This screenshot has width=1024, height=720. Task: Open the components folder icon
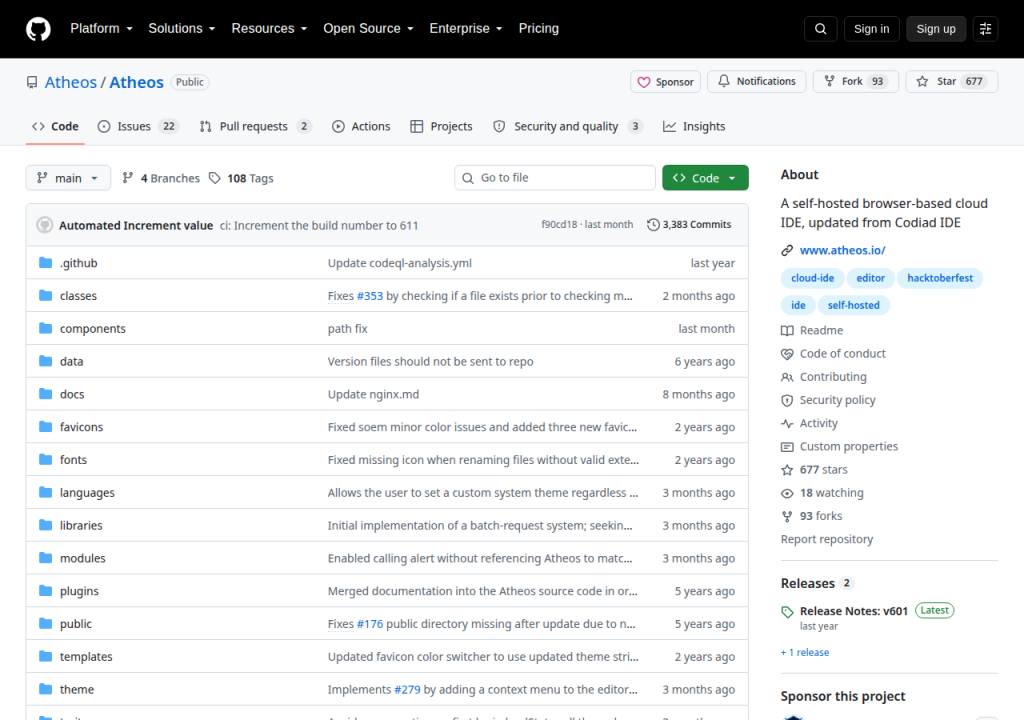pos(45,328)
